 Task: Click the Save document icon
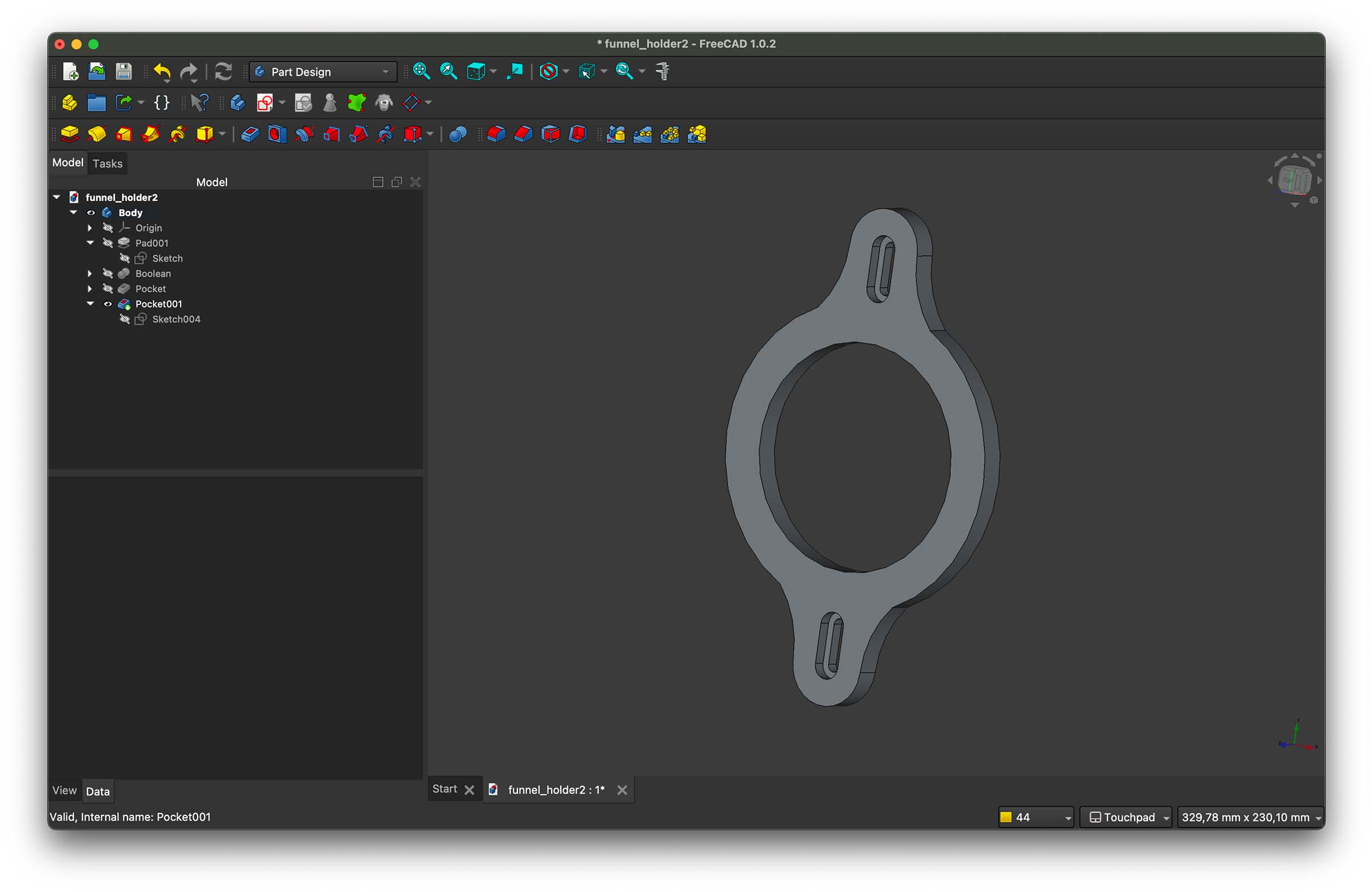point(124,71)
